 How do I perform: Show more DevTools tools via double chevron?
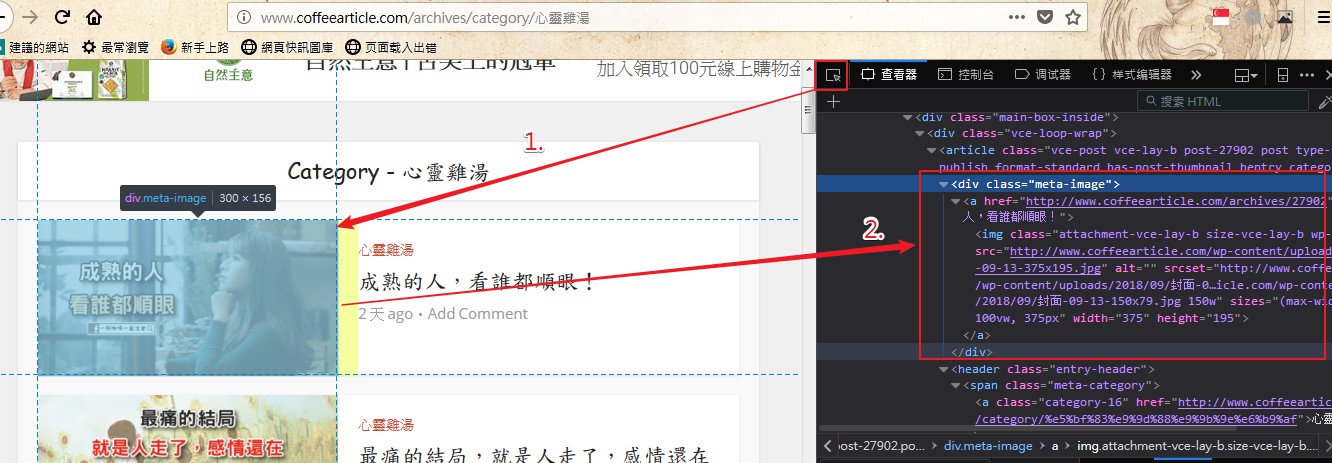pyautogui.click(x=1195, y=75)
